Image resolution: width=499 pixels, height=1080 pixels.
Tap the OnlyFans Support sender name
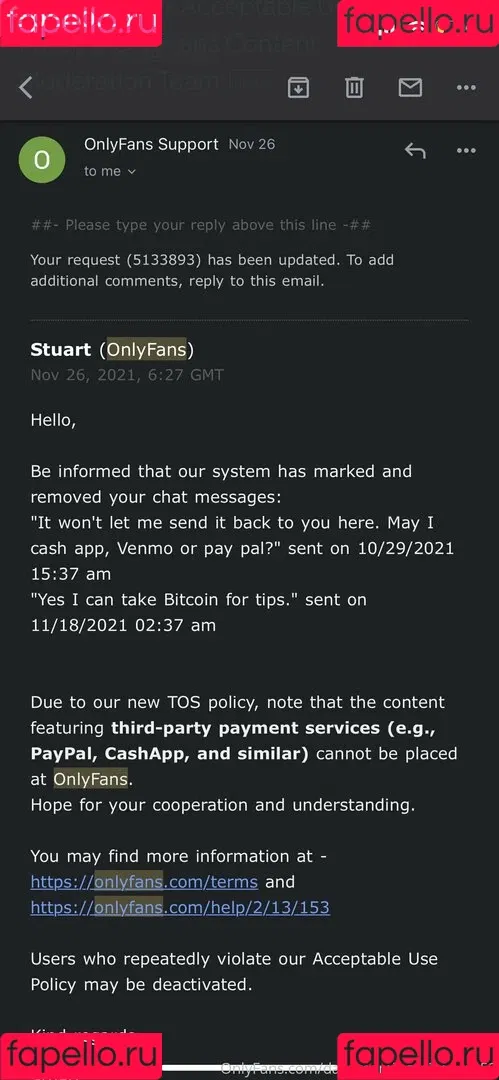(151, 145)
